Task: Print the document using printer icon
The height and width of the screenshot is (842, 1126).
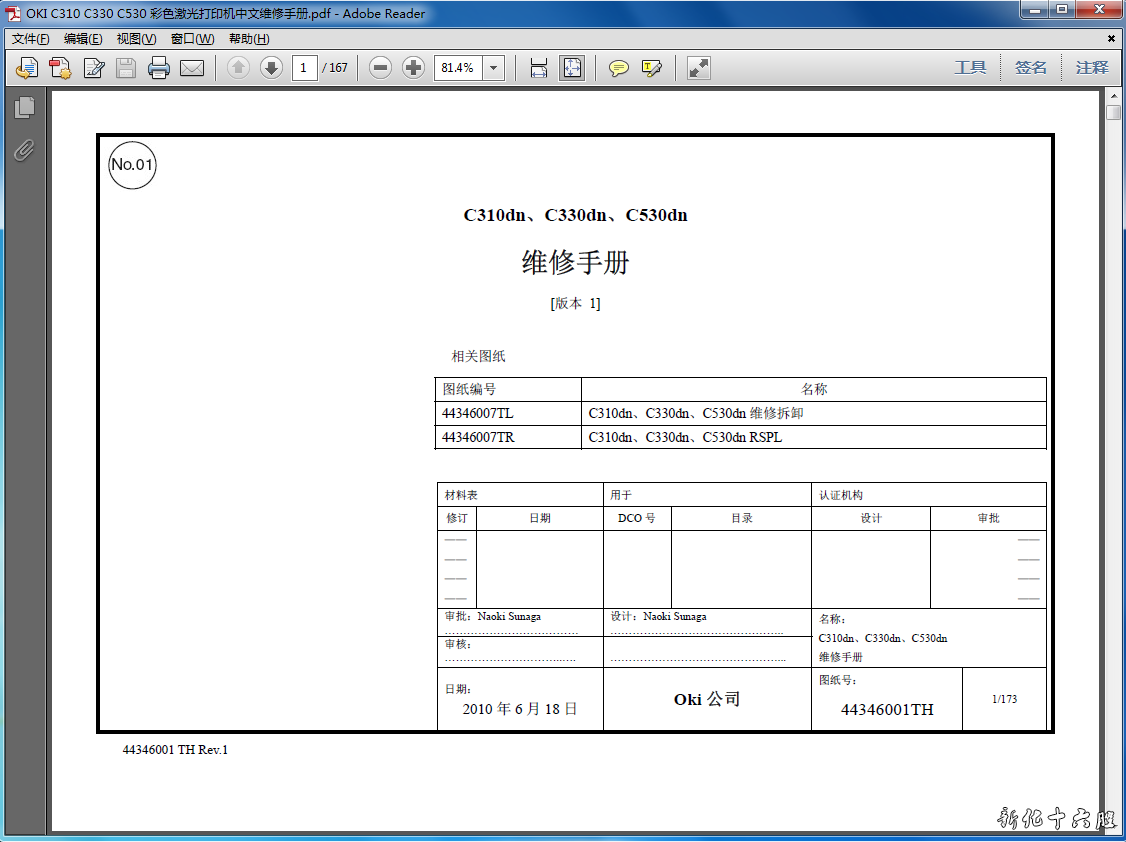Action: [159, 68]
